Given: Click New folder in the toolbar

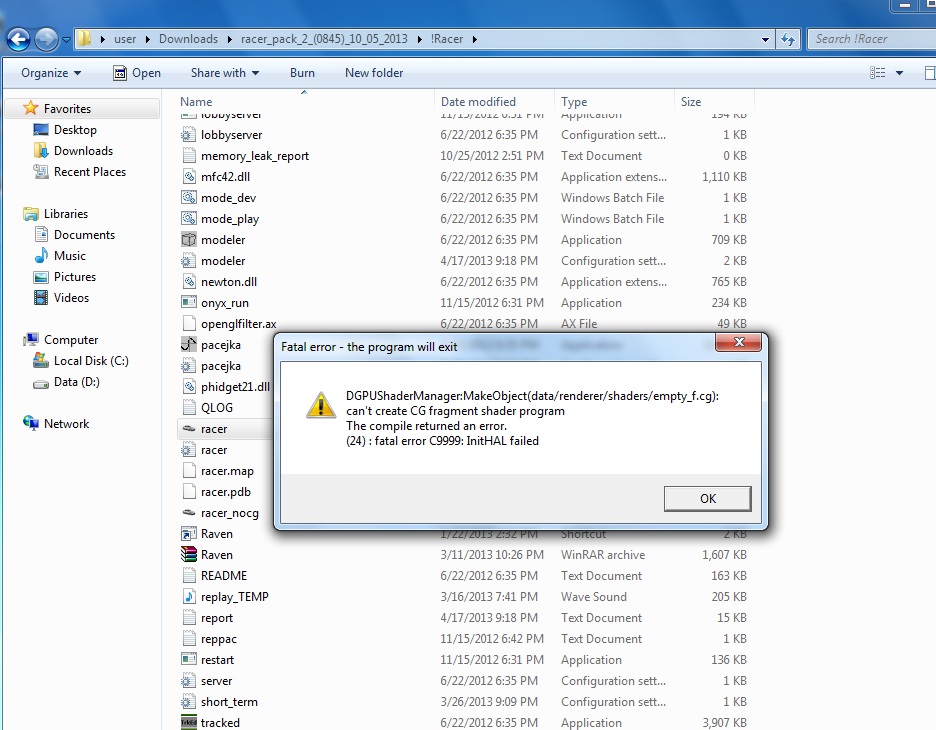Looking at the screenshot, I should [374, 73].
